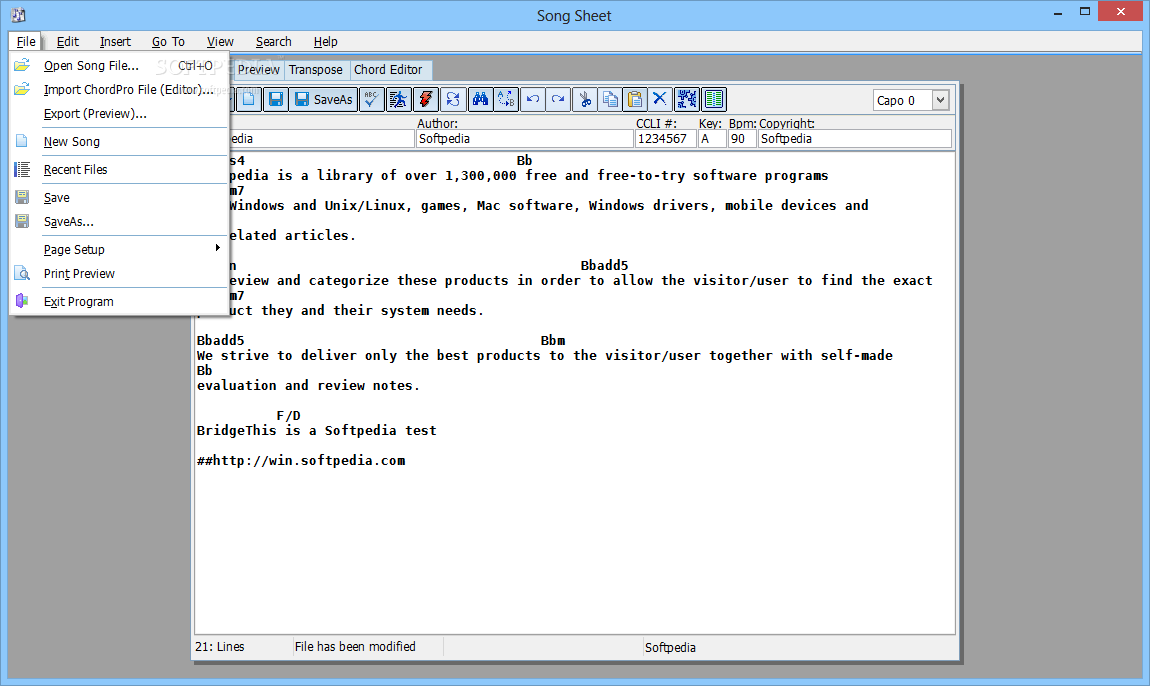Click the A-to-B replace icon
This screenshot has width=1150, height=686.
point(506,99)
